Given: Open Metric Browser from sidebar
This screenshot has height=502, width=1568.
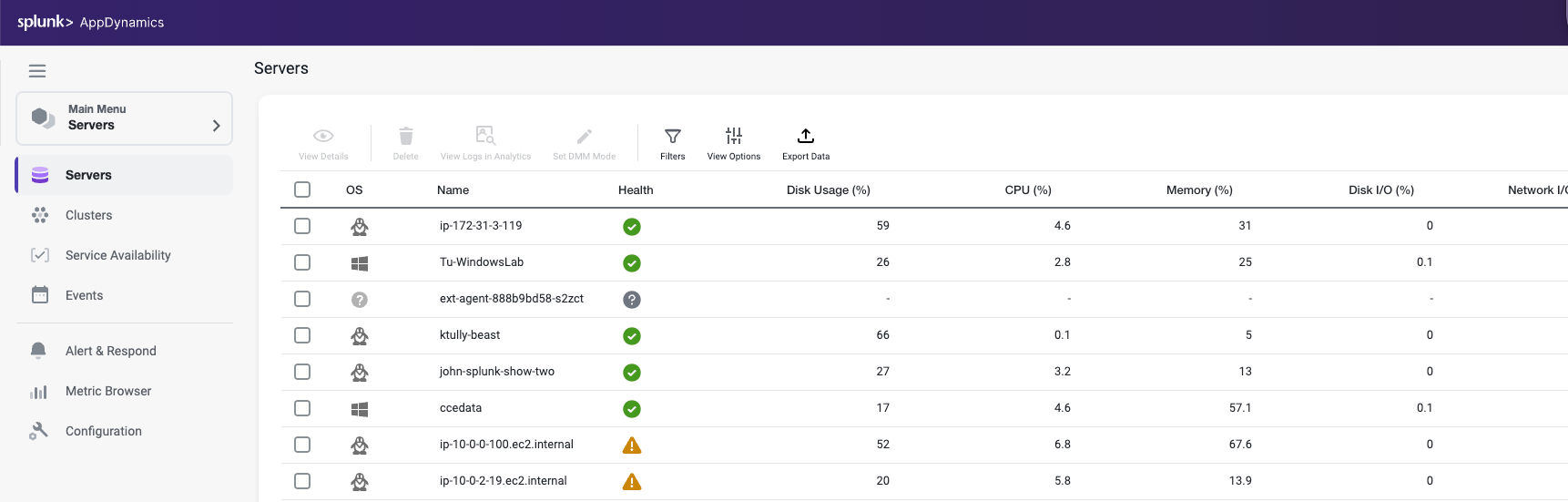Looking at the screenshot, I should tap(108, 391).
